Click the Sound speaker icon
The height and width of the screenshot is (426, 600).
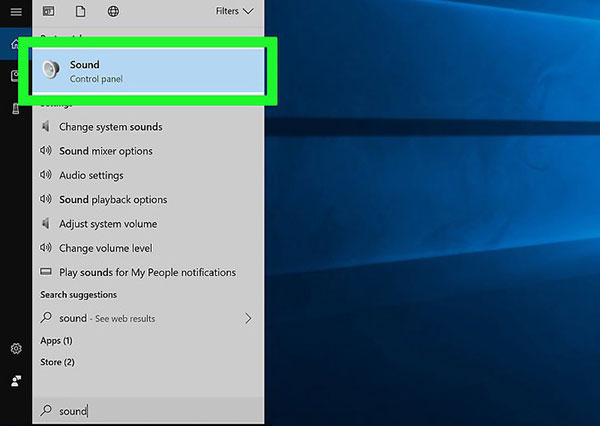pos(51,69)
